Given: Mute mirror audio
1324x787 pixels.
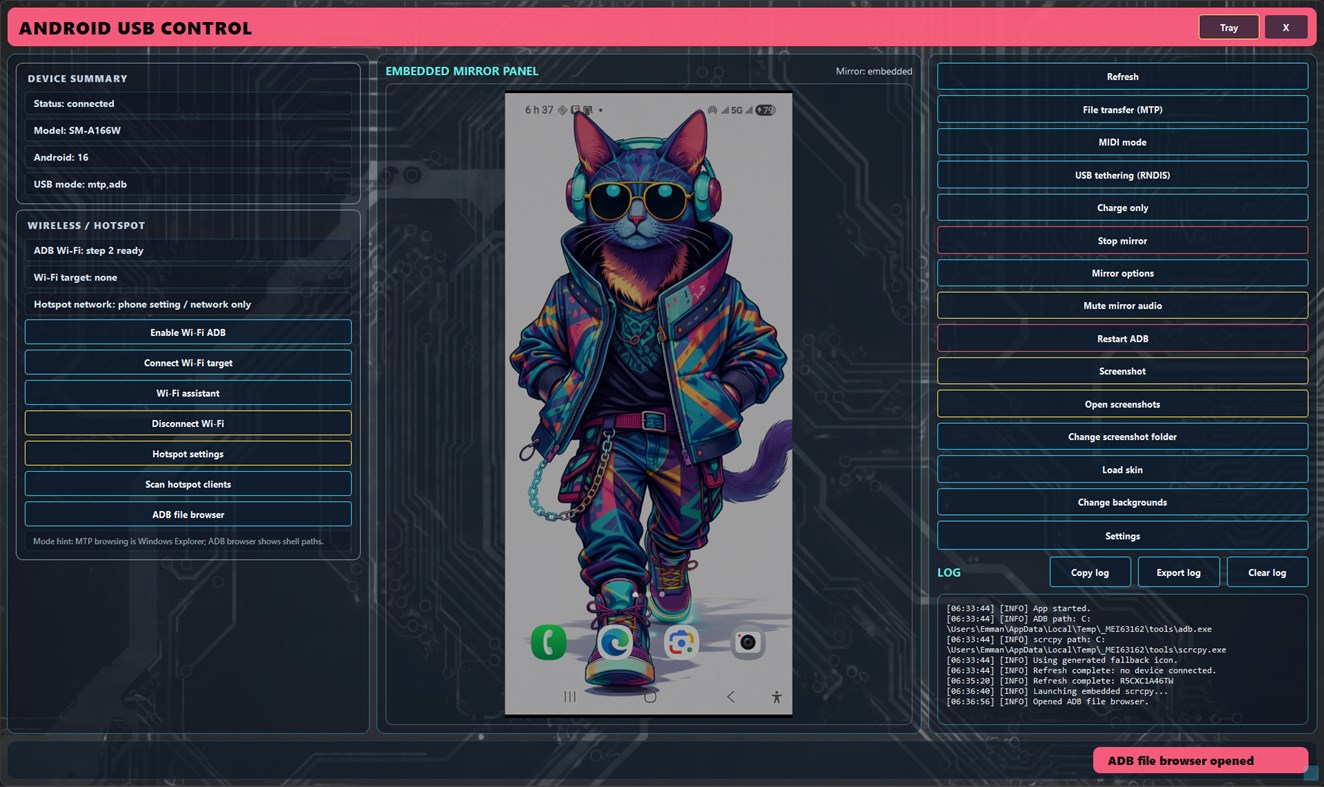Looking at the screenshot, I should point(1122,306).
